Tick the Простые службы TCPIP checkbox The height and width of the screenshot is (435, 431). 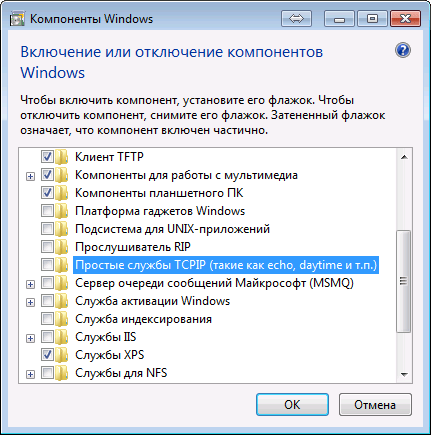pyautogui.click(x=47, y=265)
